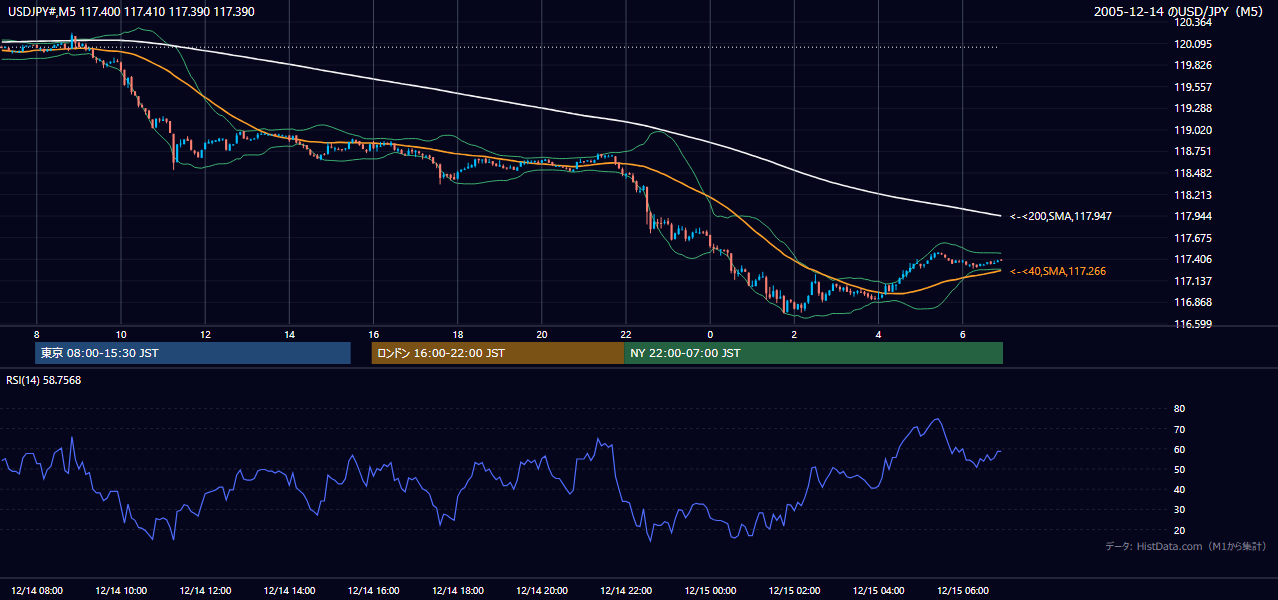The height and width of the screenshot is (600, 1278).
Task: Click the bottom time label 12/15 06:00
Action: pyautogui.click(x=963, y=591)
